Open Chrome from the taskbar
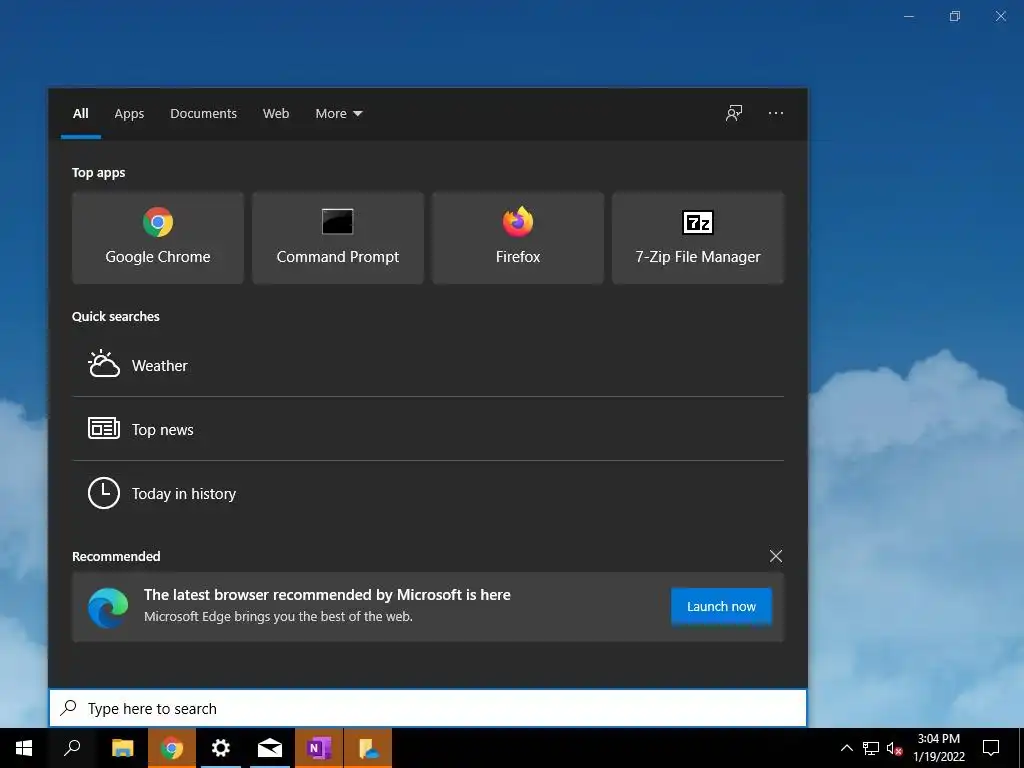 171,748
